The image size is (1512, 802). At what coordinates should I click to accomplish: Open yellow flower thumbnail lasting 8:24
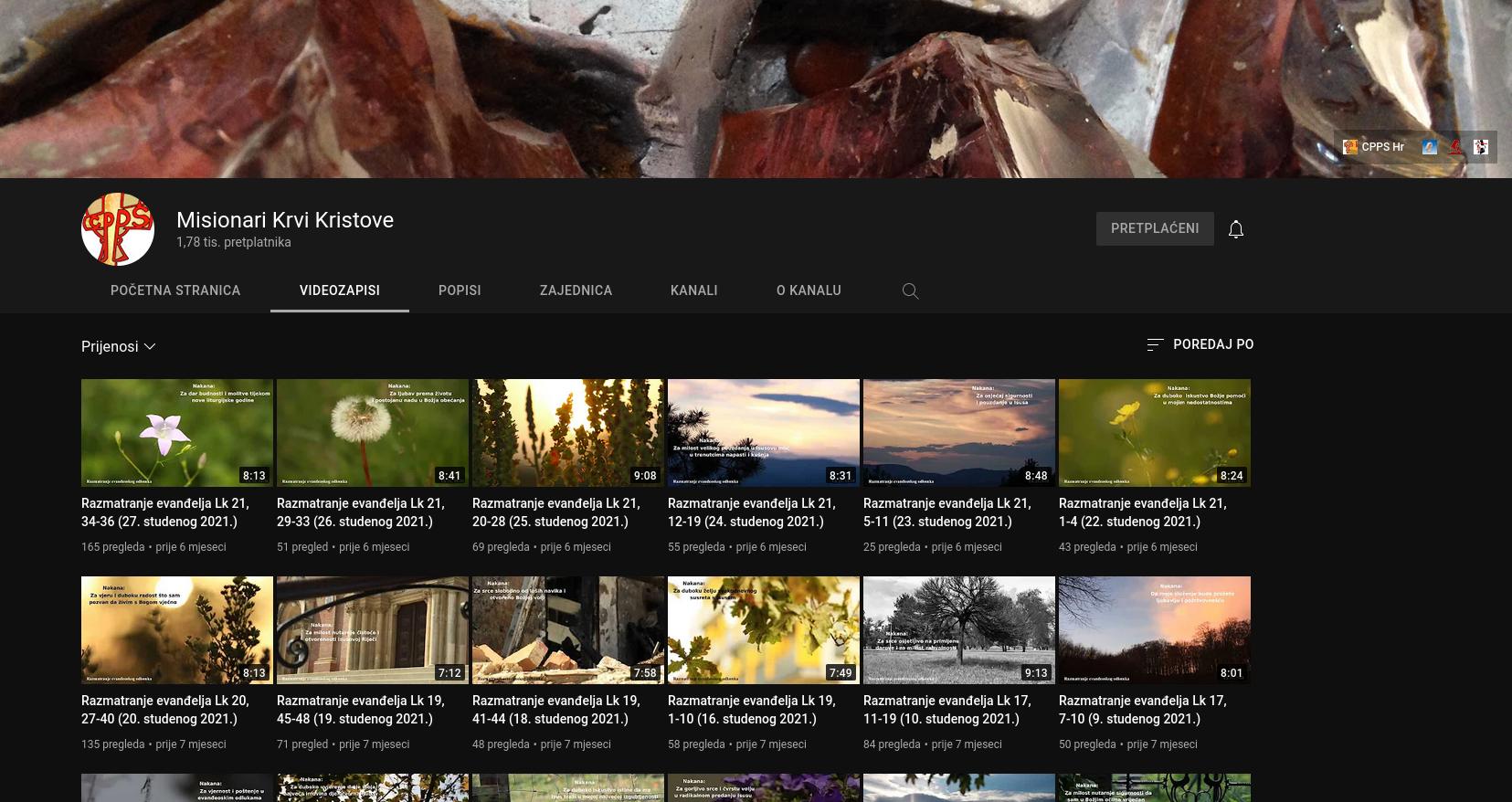click(1155, 433)
